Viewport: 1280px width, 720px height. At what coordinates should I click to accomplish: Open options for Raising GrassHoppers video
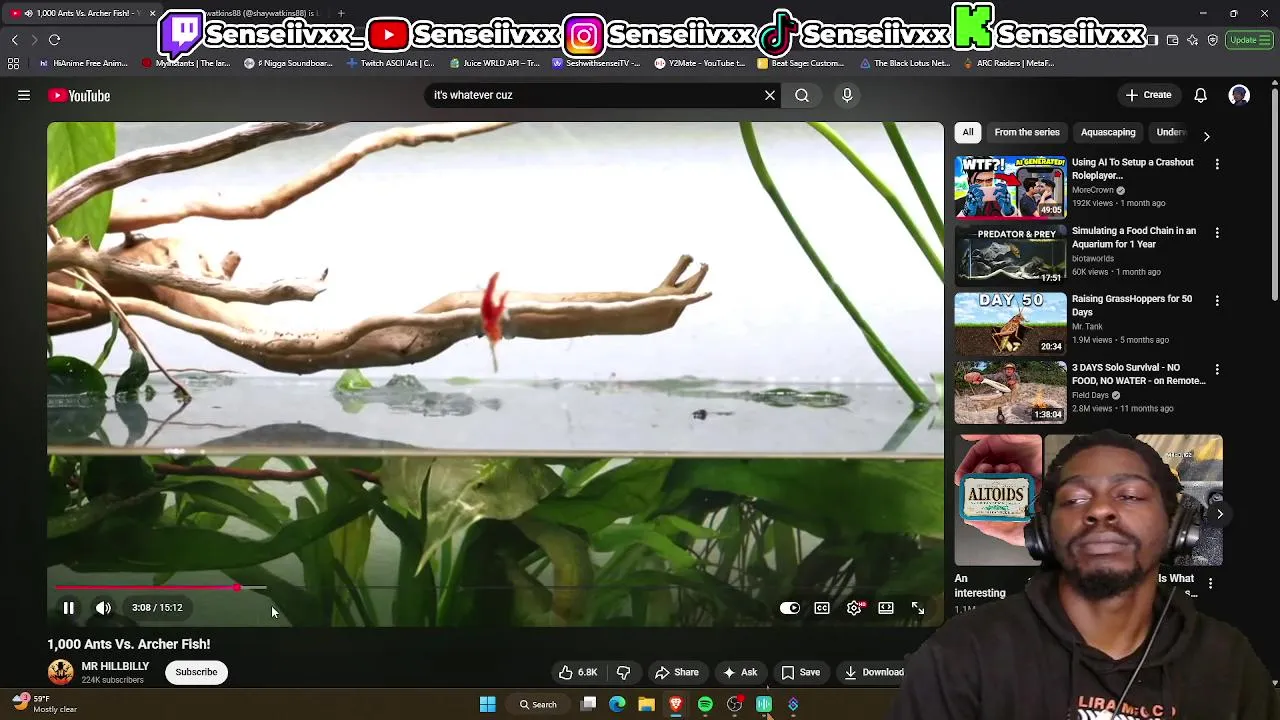[x=1217, y=300]
